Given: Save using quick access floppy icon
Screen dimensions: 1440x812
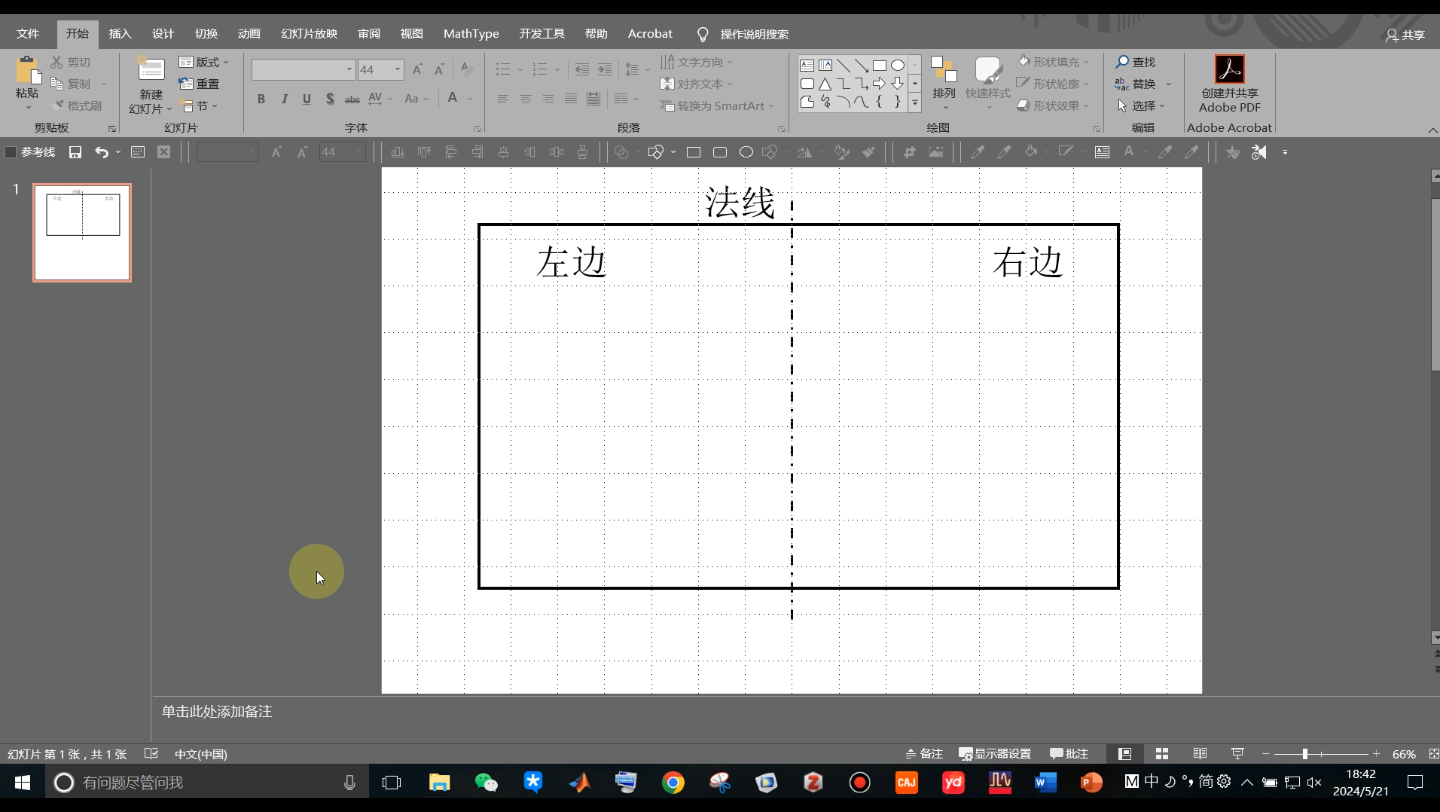Looking at the screenshot, I should pyautogui.click(x=75, y=152).
